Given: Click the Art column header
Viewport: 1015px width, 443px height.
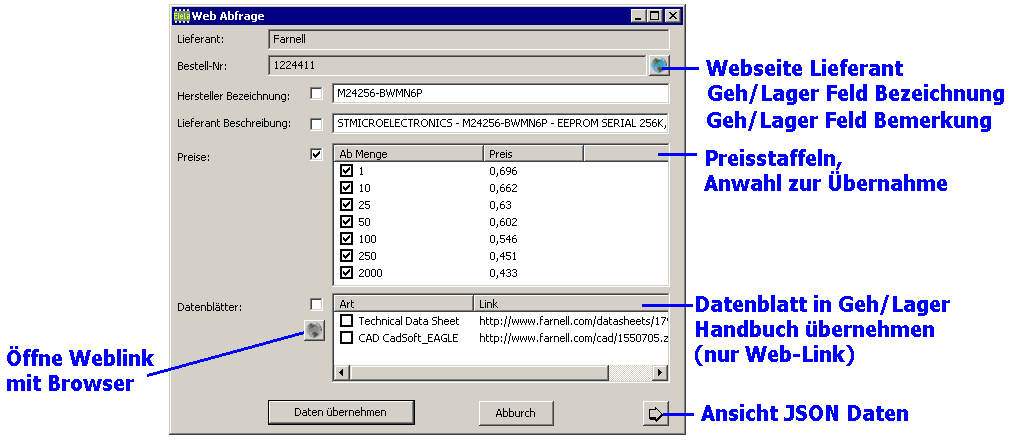Looking at the screenshot, I should coord(404,303).
